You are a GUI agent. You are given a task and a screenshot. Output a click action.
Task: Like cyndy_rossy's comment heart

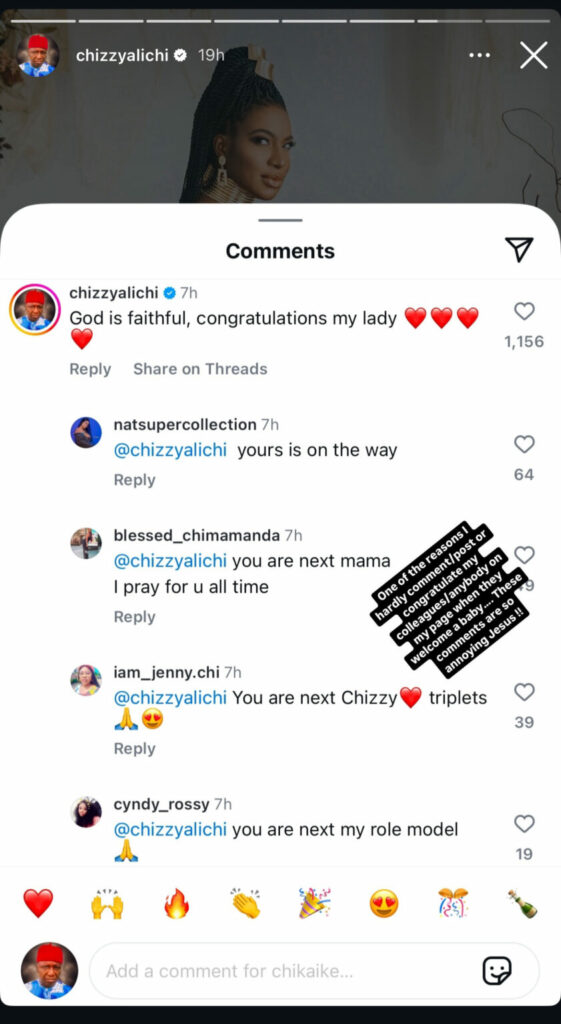tap(524, 824)
